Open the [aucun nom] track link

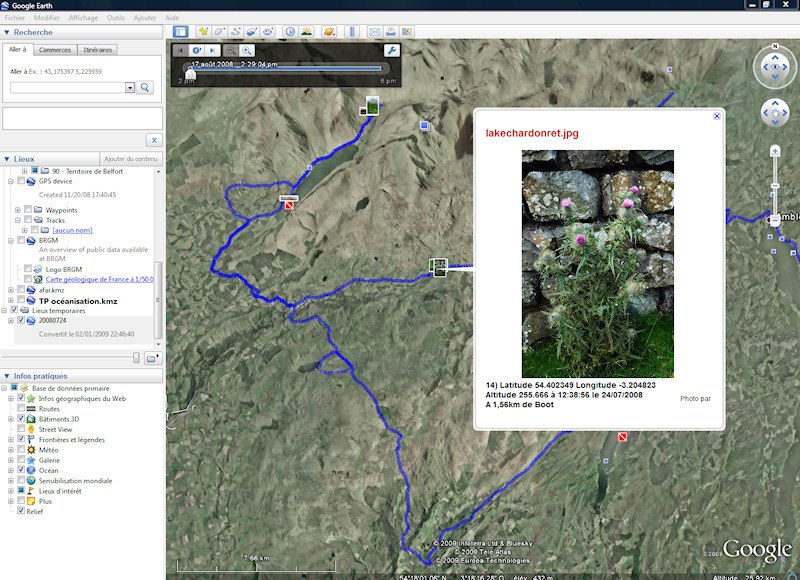tap(72, 230)
